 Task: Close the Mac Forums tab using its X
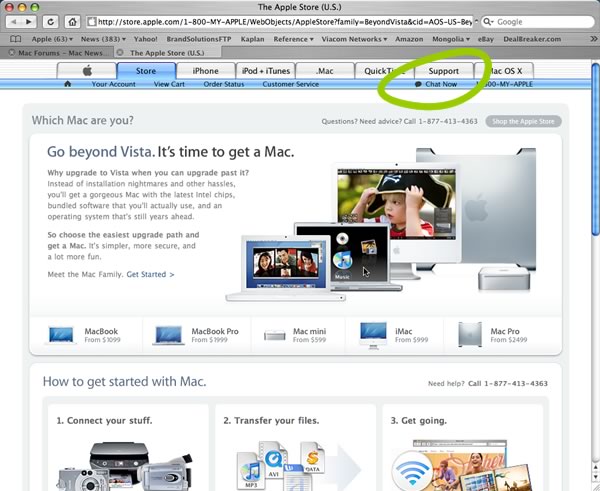pos(11,52)
